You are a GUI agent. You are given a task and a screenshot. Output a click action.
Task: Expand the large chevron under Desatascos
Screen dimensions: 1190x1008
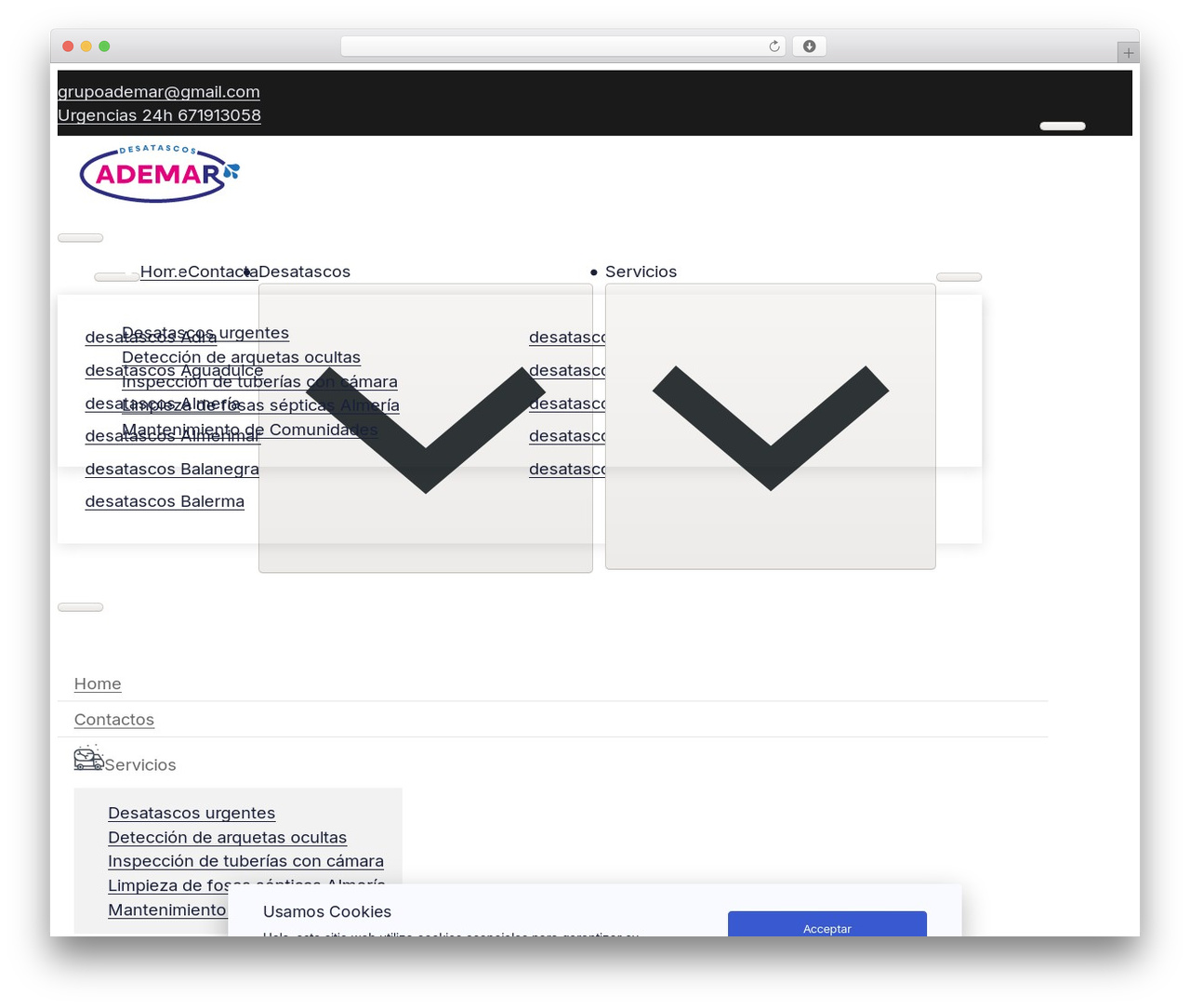click(426, 428)
